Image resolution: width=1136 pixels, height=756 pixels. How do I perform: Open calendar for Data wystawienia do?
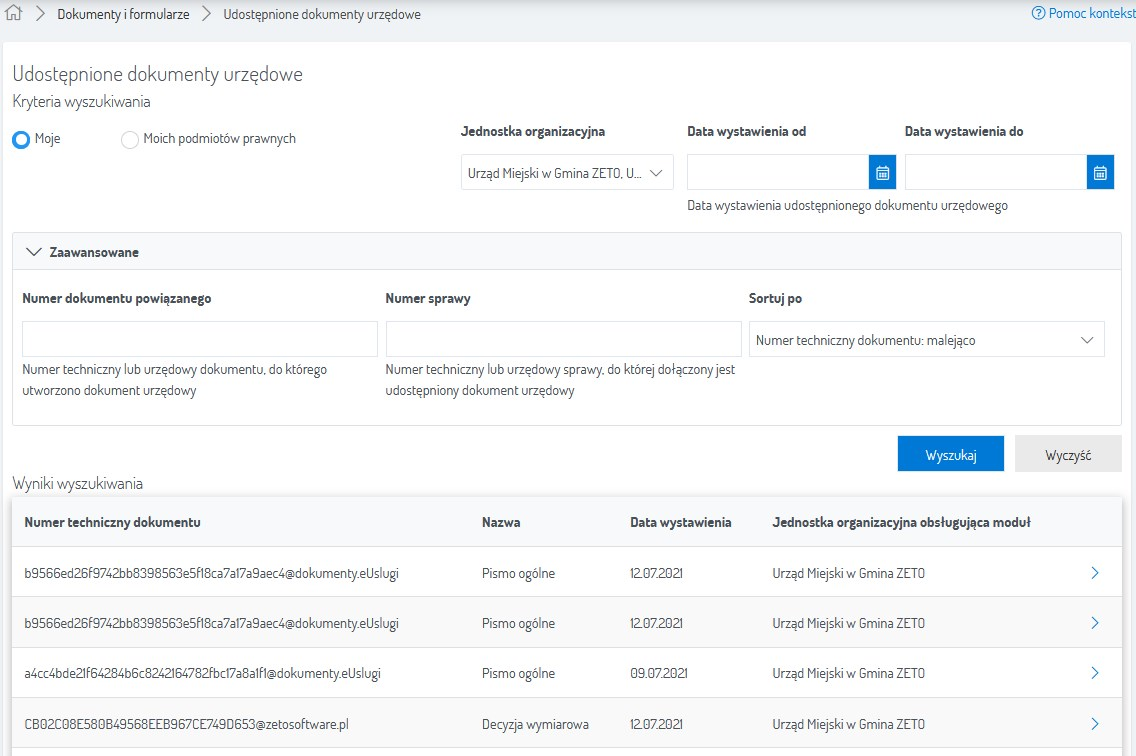click(x=1100, y=173)
